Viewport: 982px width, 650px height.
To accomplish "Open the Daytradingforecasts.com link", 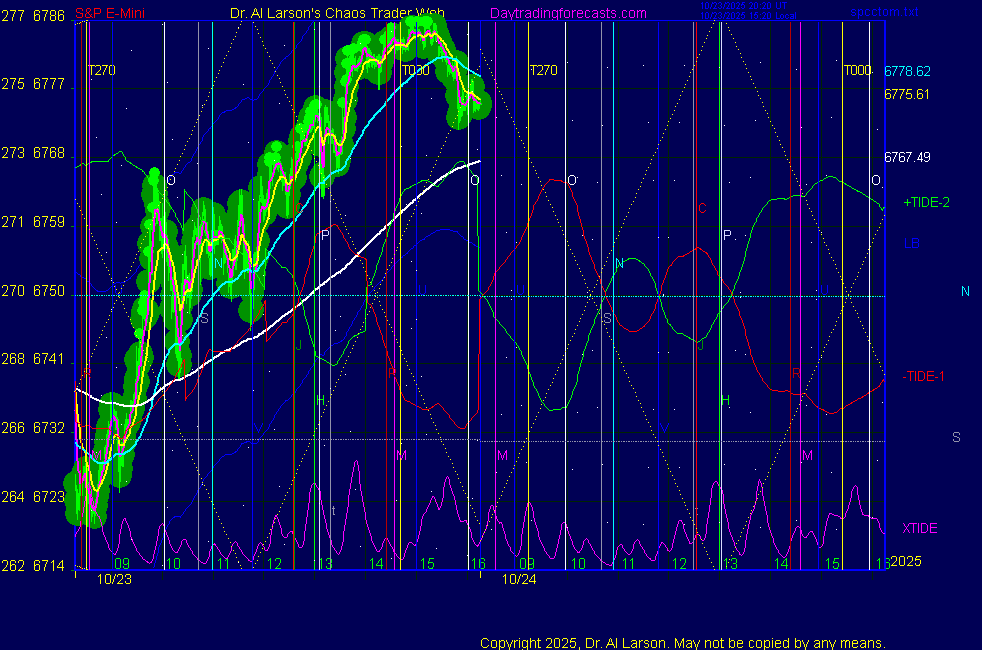I will [567, 13].
